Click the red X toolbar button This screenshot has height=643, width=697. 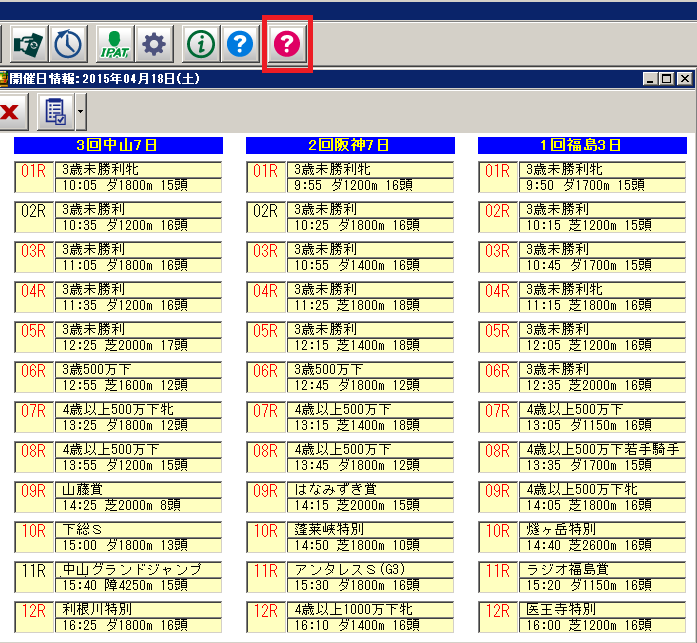10,112
